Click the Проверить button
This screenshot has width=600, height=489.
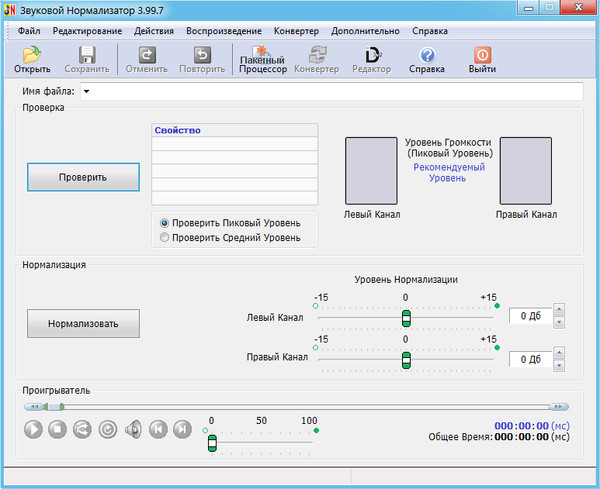[83, 177]
